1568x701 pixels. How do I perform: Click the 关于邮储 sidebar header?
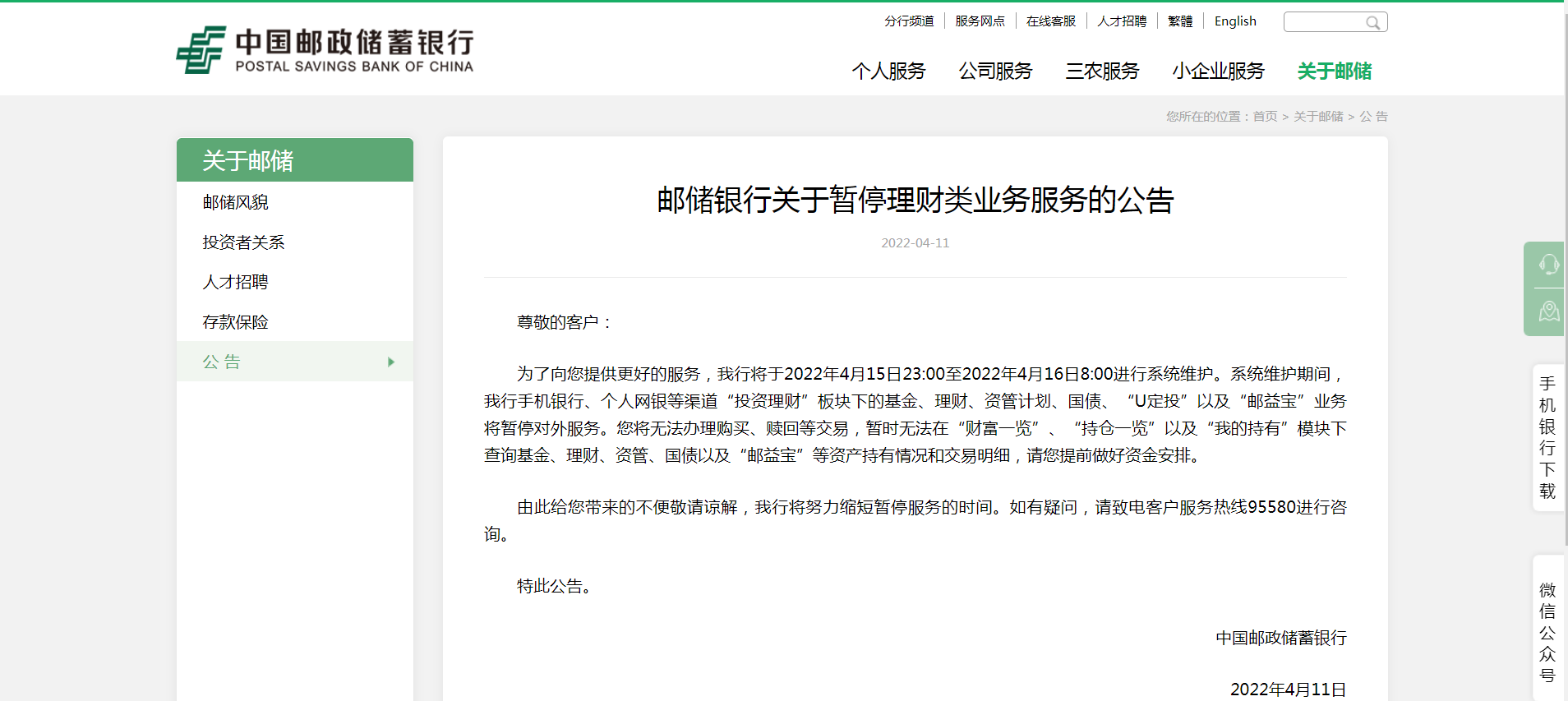coord(295,160)
